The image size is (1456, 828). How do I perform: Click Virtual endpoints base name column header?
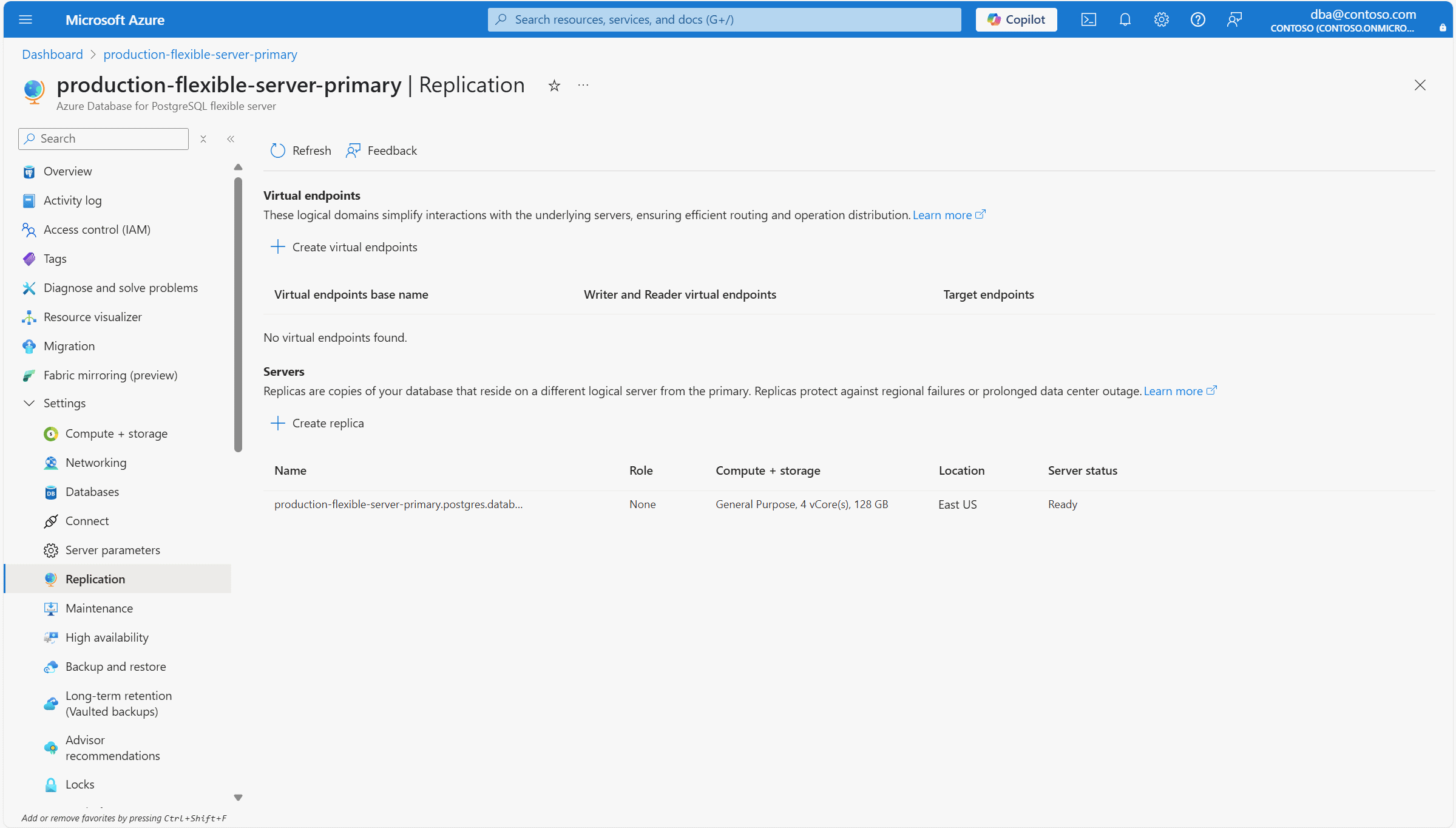(351, 294)
